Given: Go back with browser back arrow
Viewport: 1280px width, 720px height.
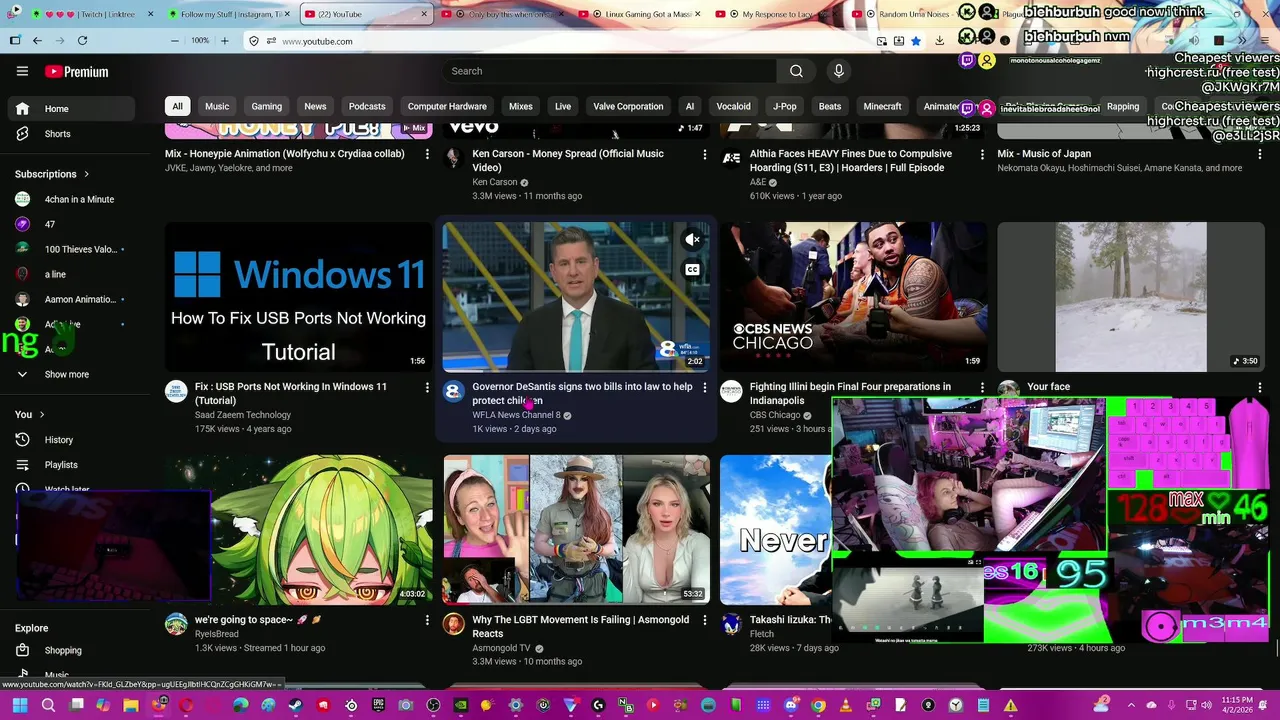Looking at the screenshot, I should 37,41.
